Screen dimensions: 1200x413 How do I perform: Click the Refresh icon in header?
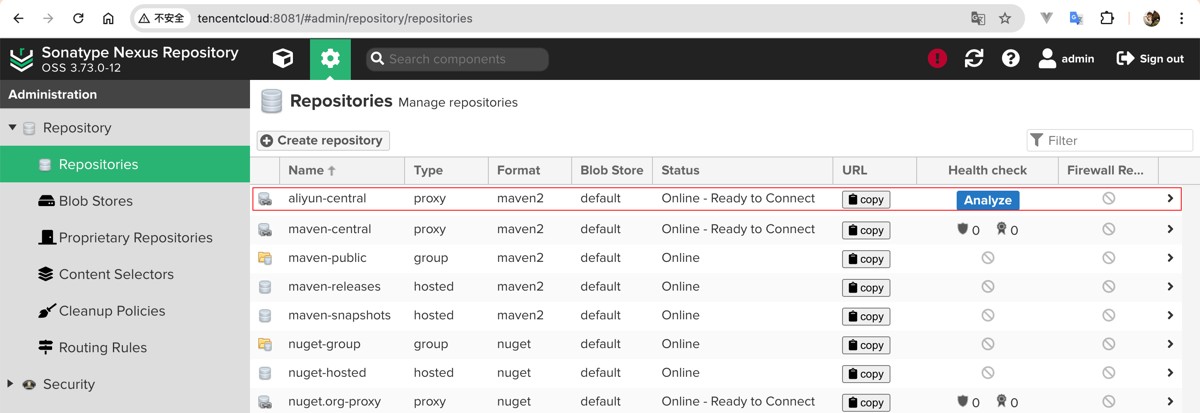974,59
